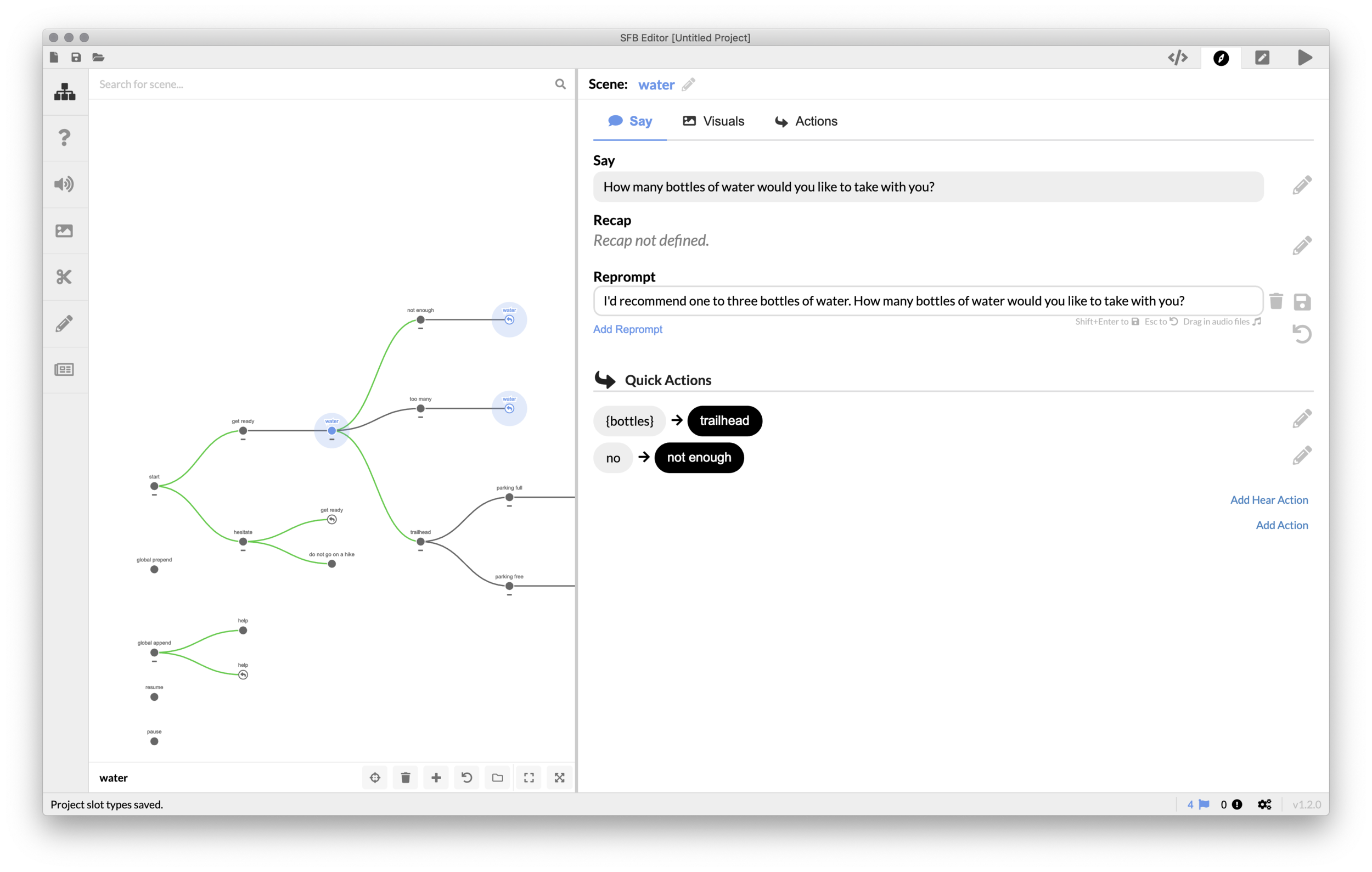Switch to source code view icon
The height and width of the screenshot is (872, 1372).
[x=1177, y=58]
